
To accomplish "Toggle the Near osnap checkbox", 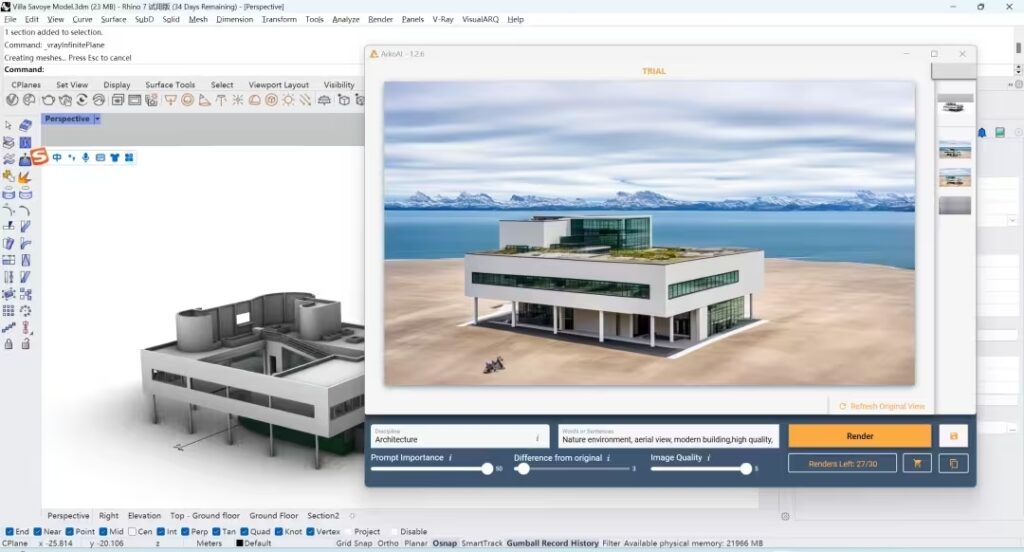I will [37, 532].
